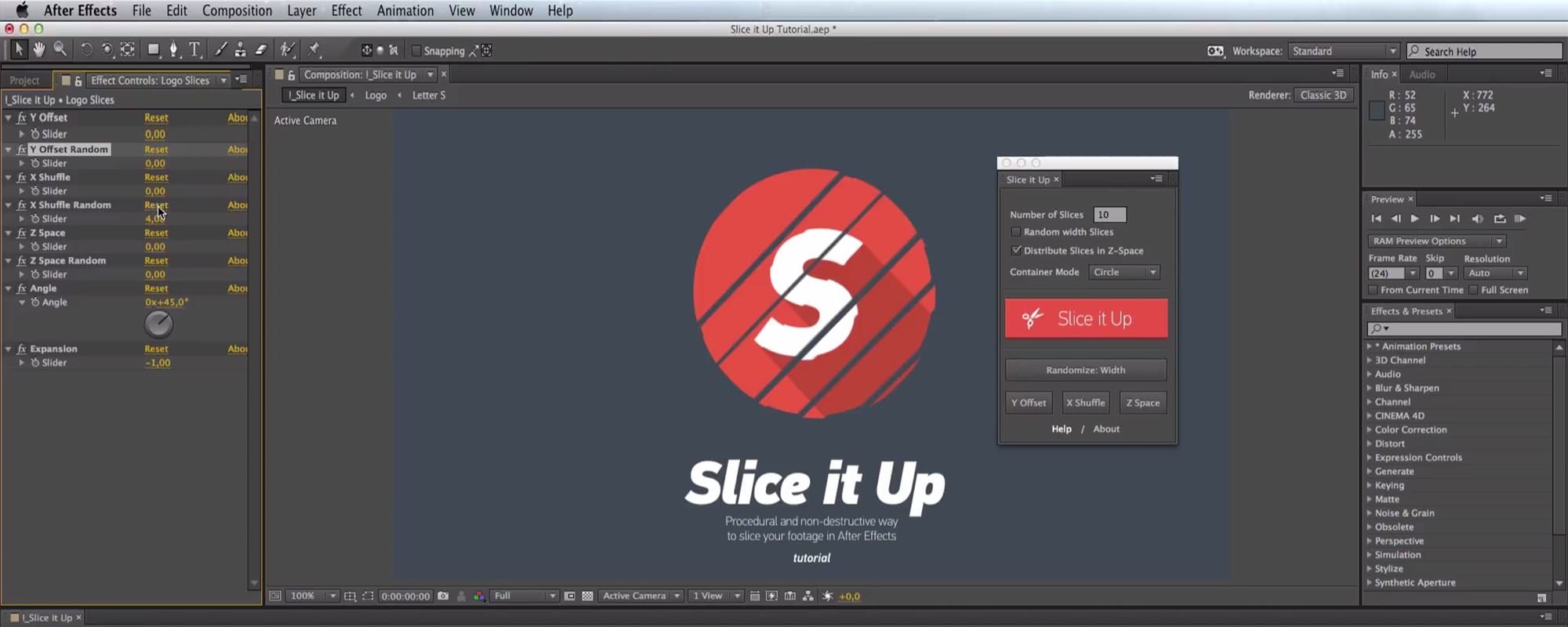The height and width of the screenshot is (627, 1568).
Task: Check Random width Slices option
Action: [1016, 232]
